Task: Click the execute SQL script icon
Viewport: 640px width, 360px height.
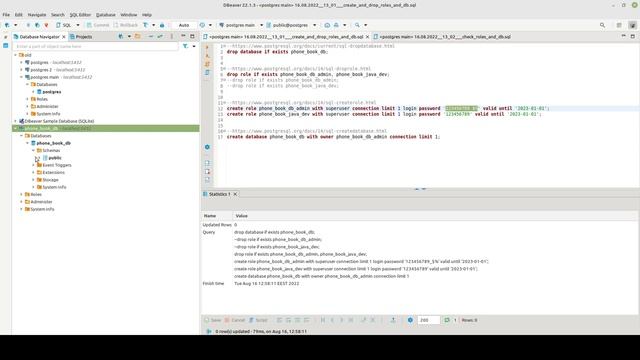Action: pyautogui.click(x=207, y=64)
